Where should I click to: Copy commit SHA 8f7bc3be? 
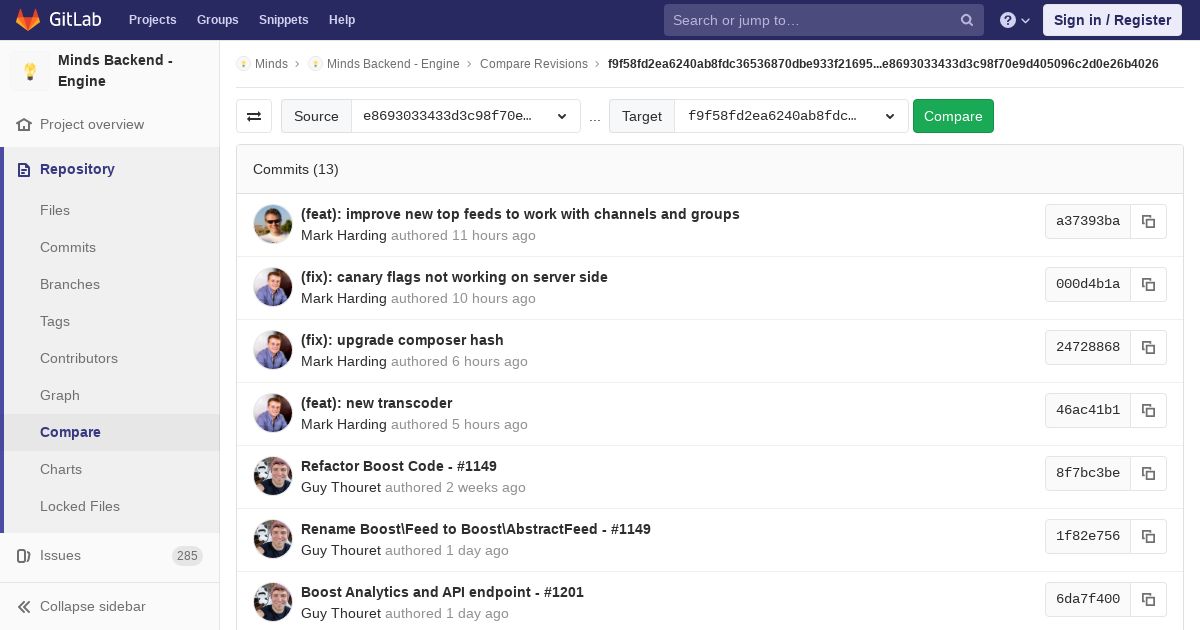click(x=1148, y=473)
